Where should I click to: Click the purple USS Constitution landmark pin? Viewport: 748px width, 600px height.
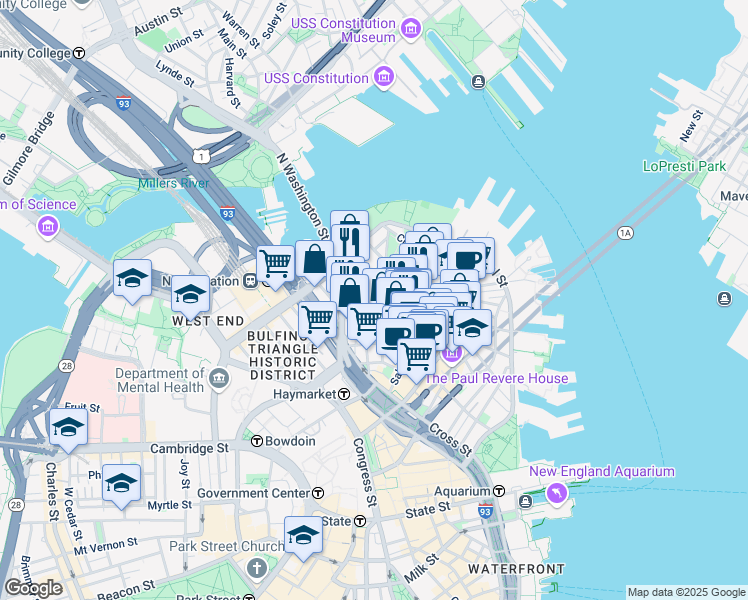(384, 77)
